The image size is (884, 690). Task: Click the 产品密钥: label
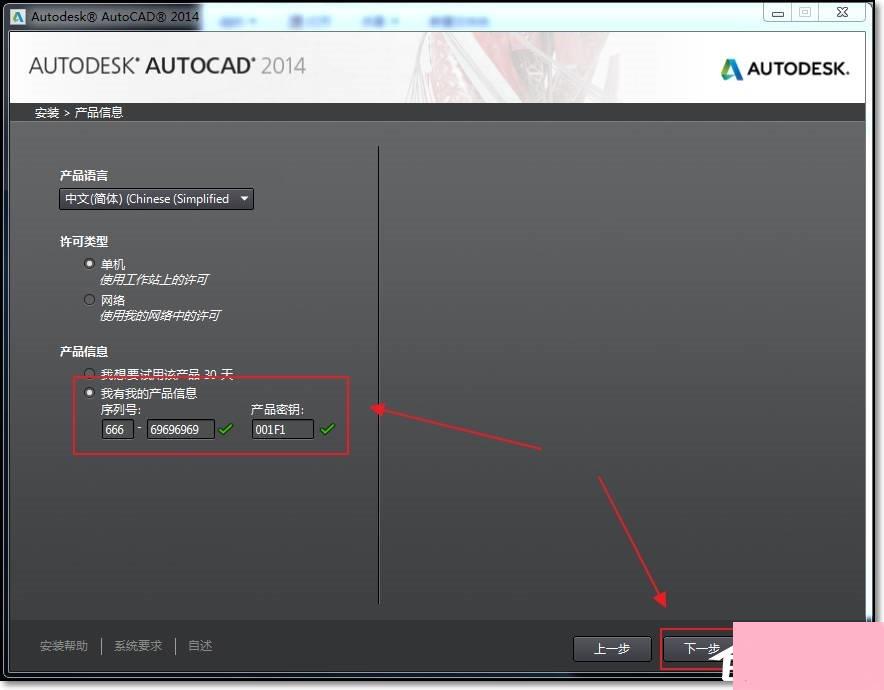pos(277,410)
